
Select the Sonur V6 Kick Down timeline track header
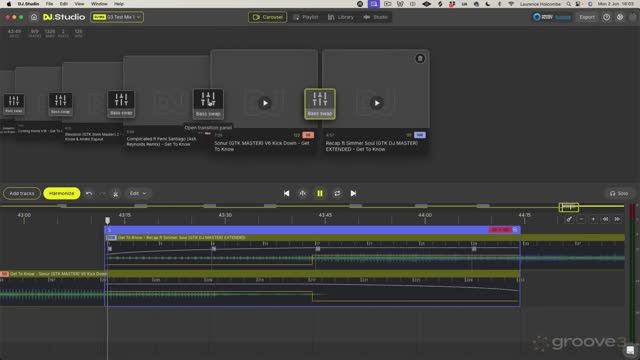pos(260,274)
